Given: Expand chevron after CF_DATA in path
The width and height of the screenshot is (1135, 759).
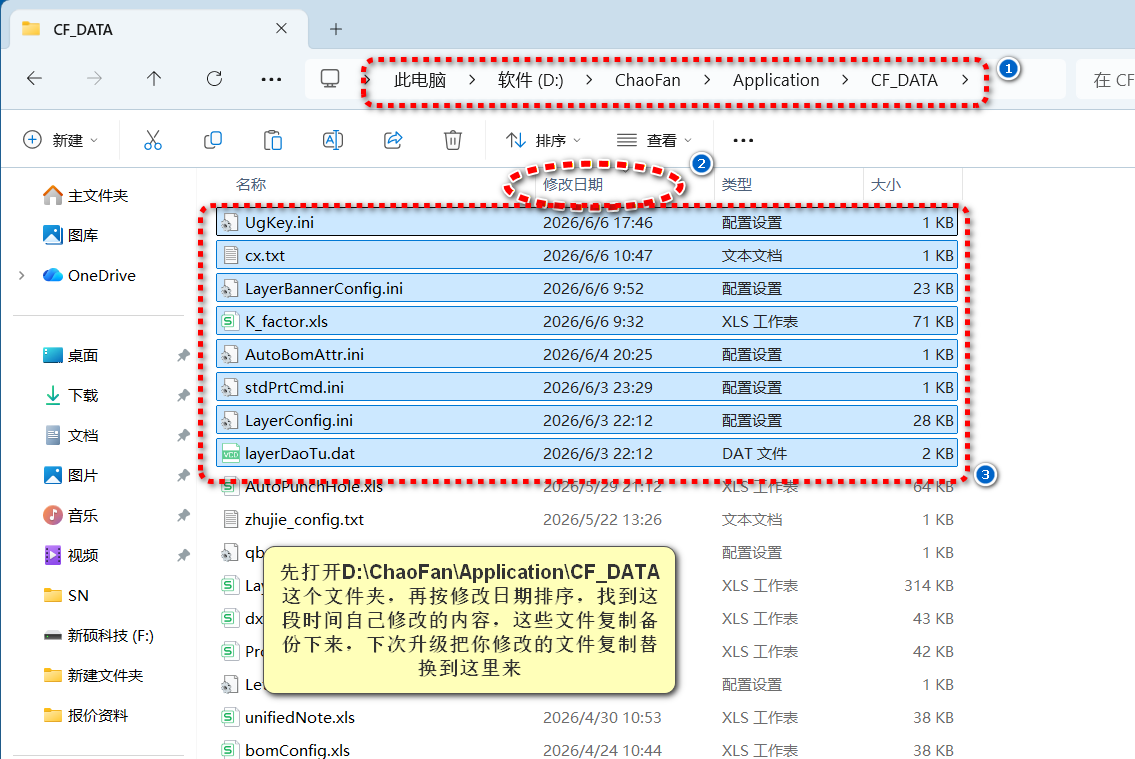Looking at the screenshot, I should pyautogui.click(x=965, y=80).
